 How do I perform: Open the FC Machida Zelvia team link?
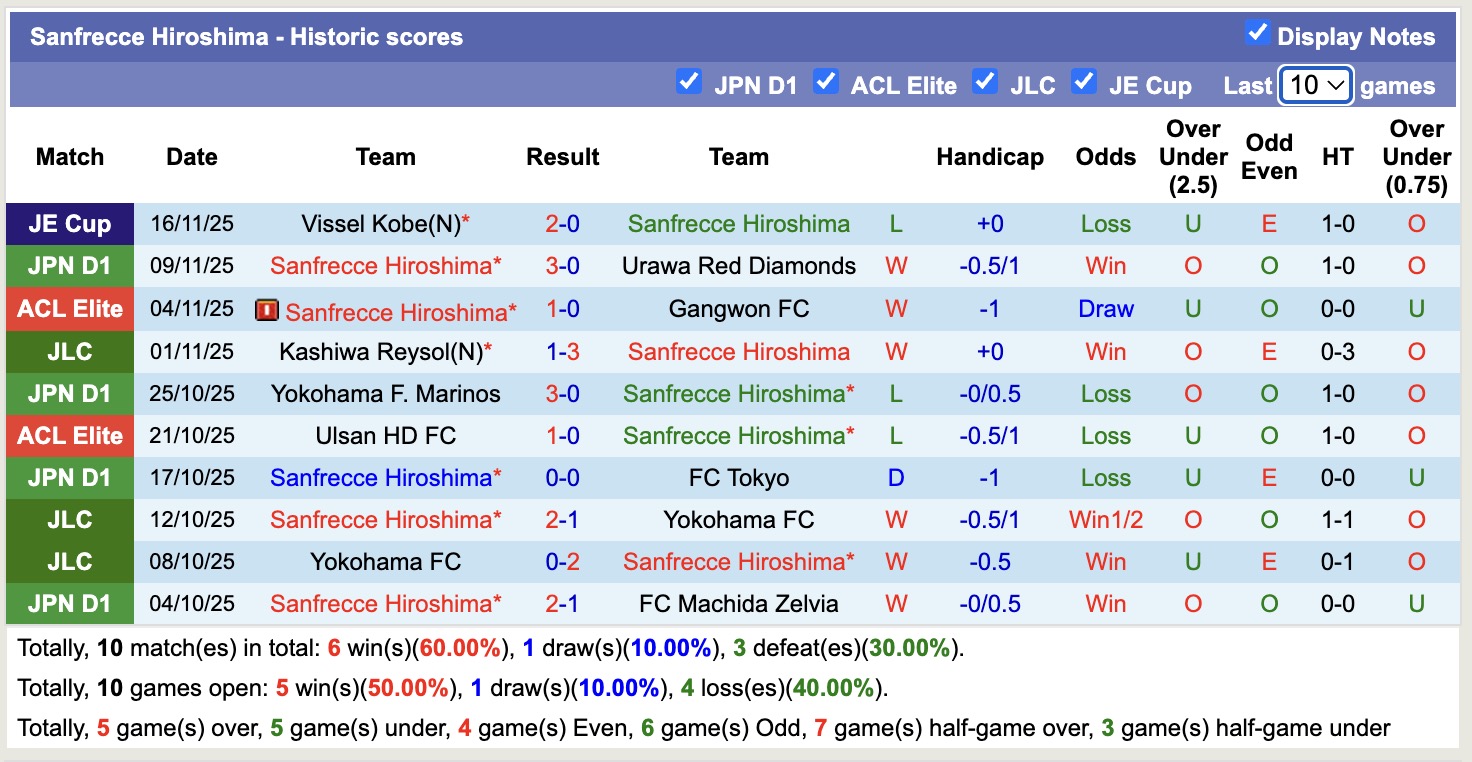coord(738,604)
